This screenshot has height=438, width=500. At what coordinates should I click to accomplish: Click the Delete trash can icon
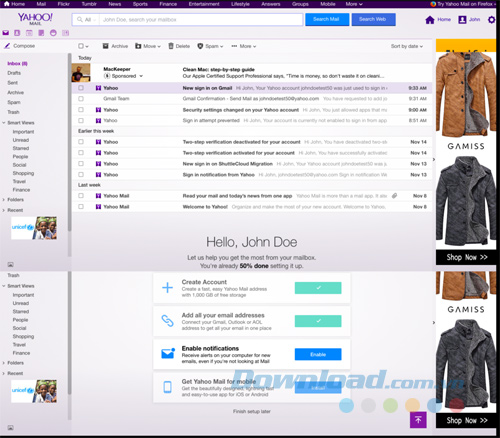pos(171,46)
